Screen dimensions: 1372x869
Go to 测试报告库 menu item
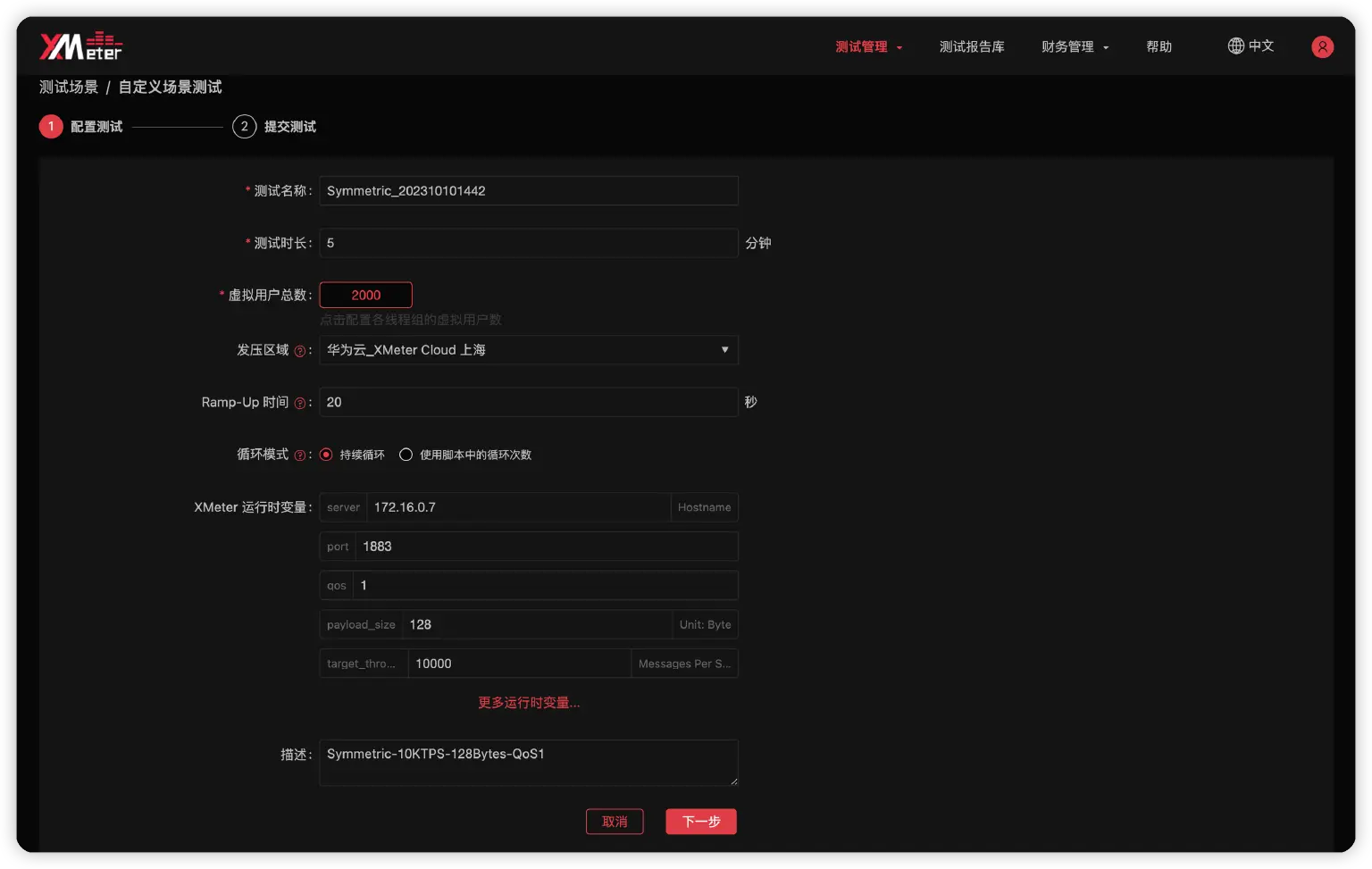971,46
